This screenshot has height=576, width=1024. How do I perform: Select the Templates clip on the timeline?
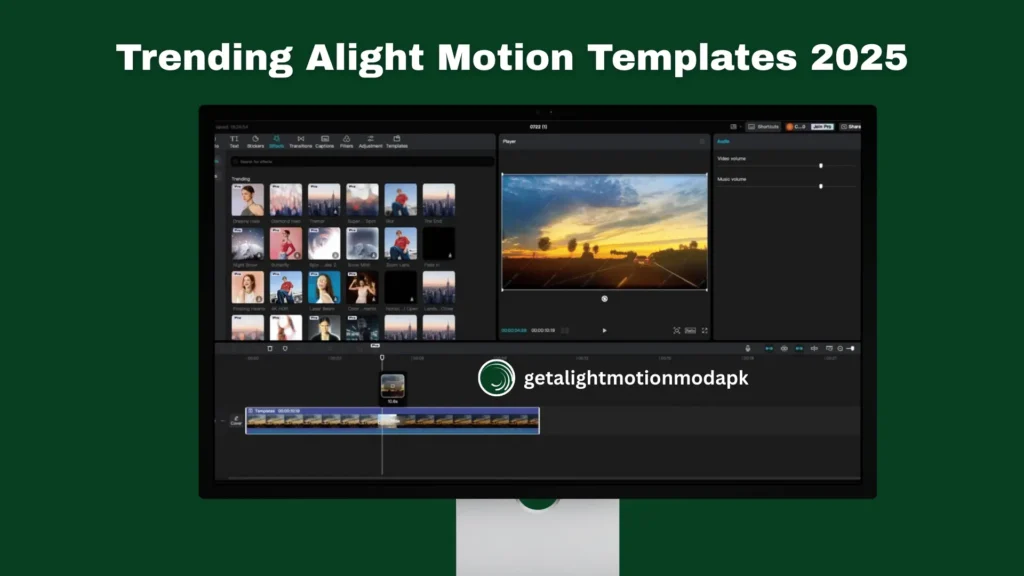click(x=392, y=421)
